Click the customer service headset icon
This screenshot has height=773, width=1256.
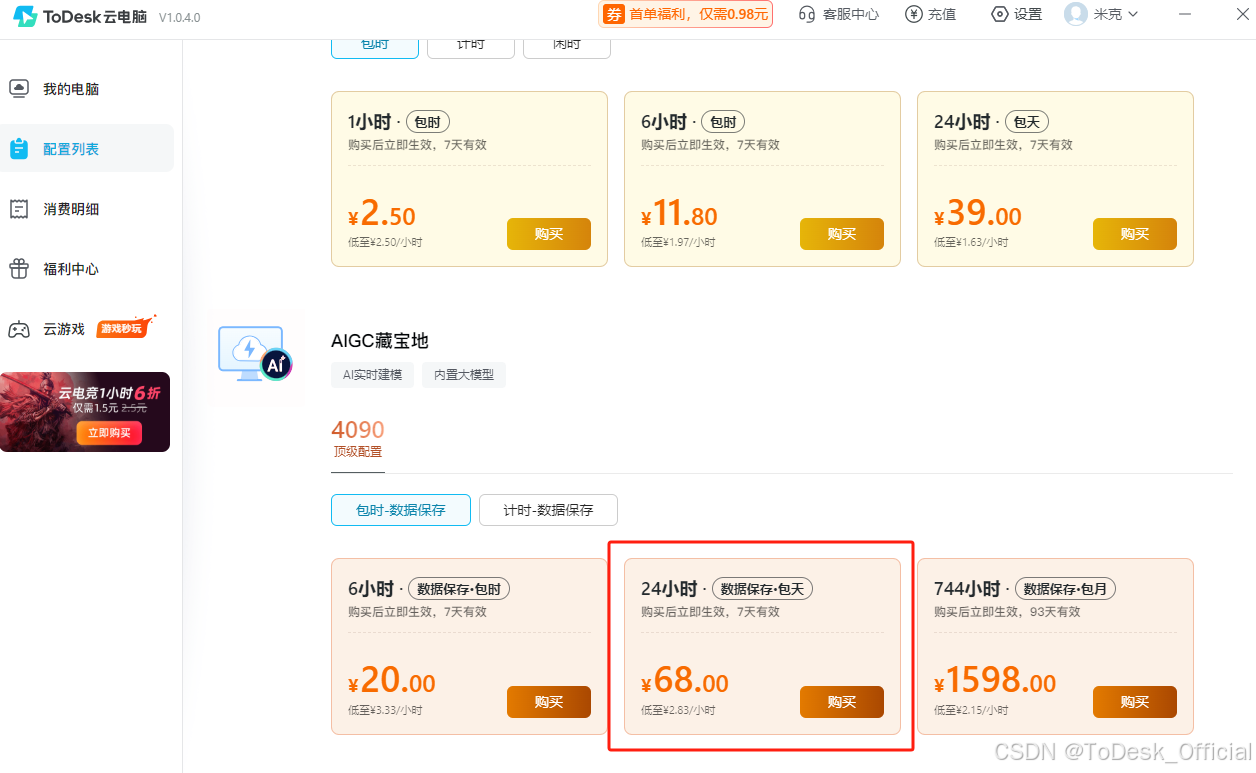[807, 14]
